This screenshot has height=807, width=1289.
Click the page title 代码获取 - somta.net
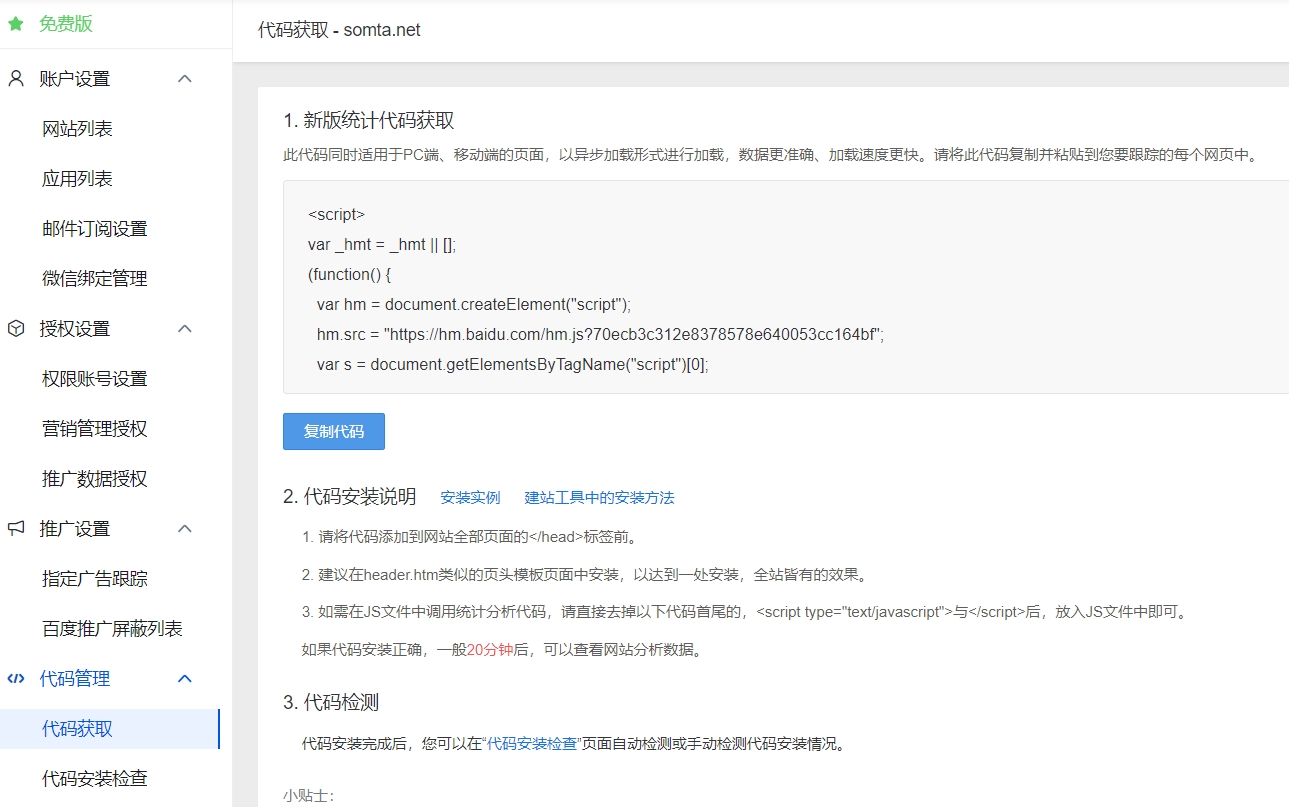339,30
